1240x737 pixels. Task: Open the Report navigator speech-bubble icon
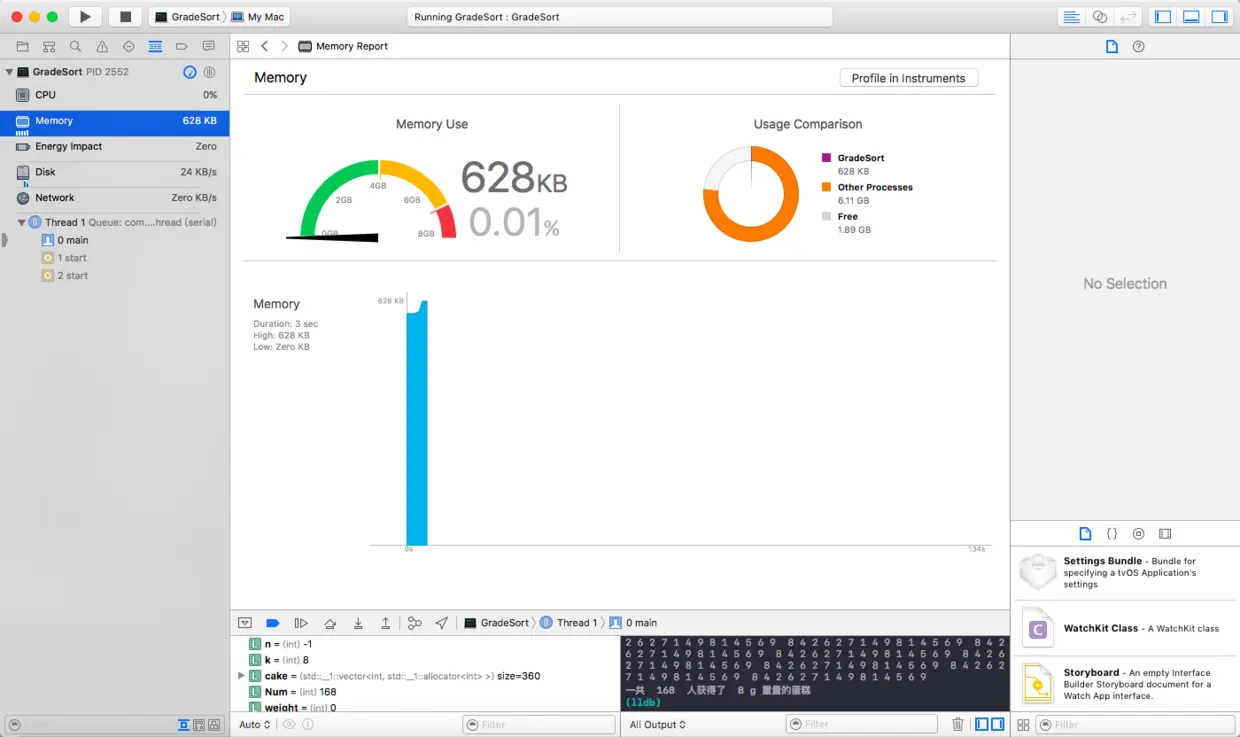208,46
